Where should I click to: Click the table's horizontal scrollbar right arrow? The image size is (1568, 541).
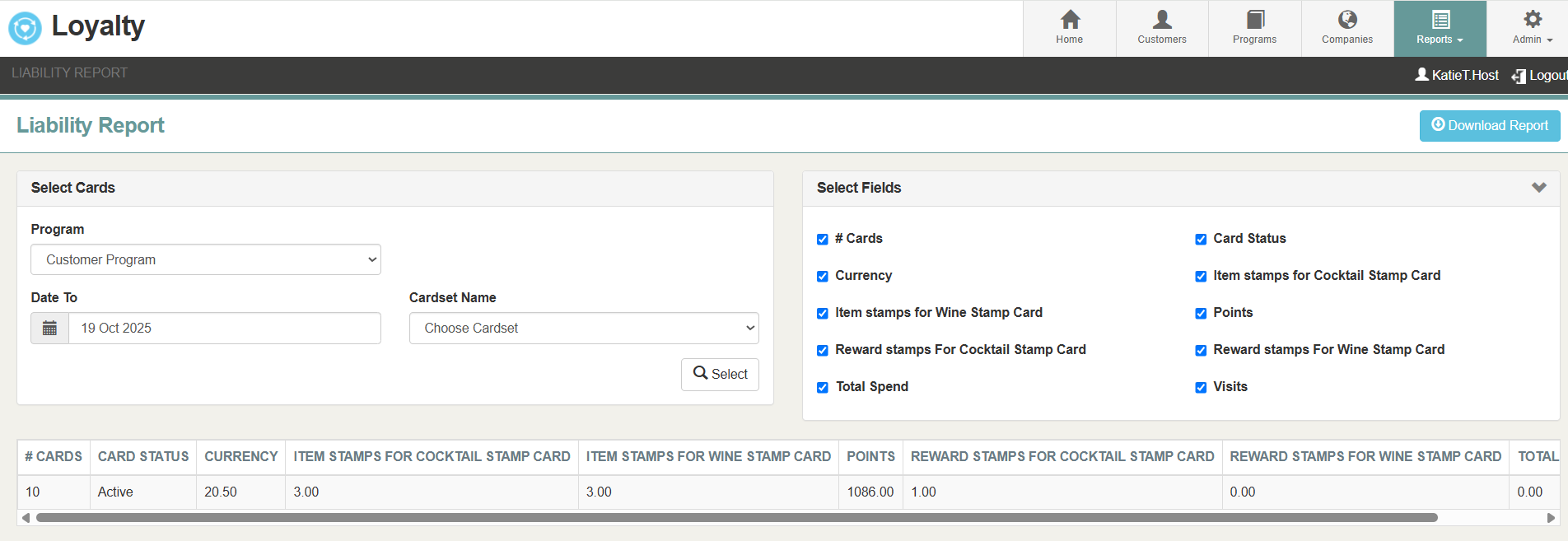(1551, 518)
